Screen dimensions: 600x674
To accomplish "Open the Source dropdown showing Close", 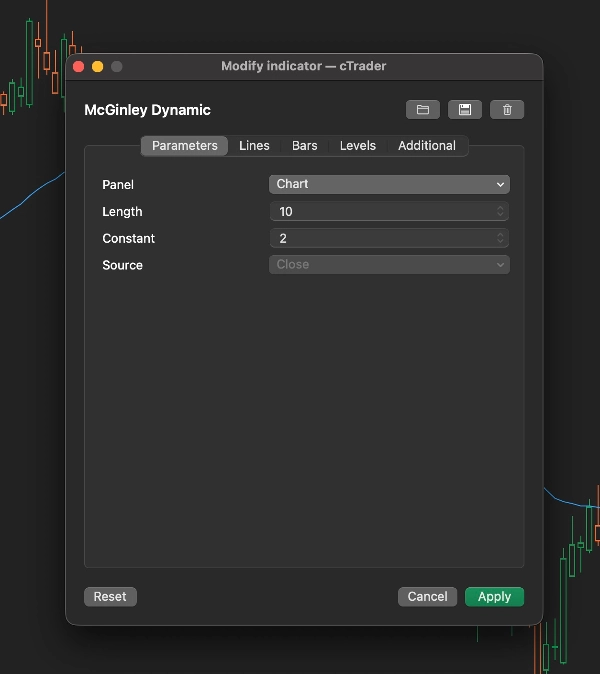I will coord(389,265).
